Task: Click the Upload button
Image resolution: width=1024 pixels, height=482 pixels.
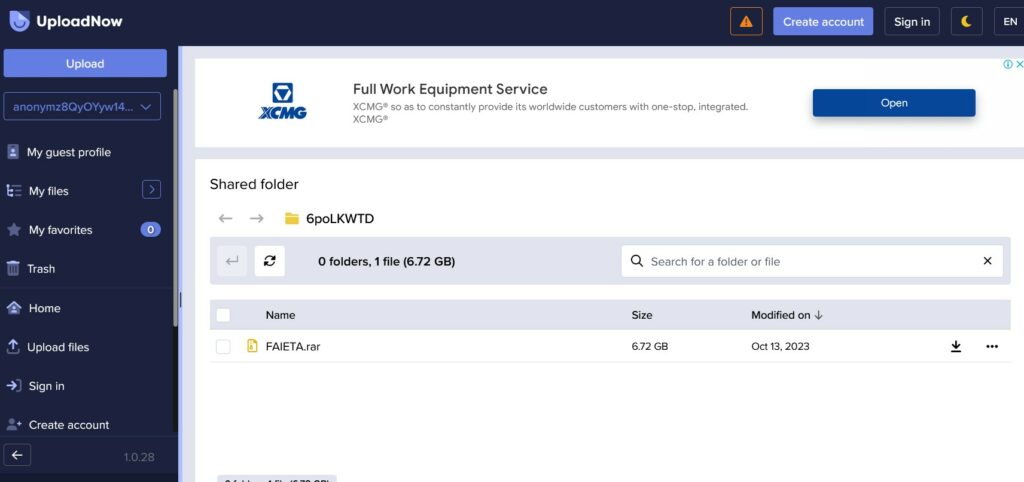Action: pyautogui.click(x=85, y=64)
